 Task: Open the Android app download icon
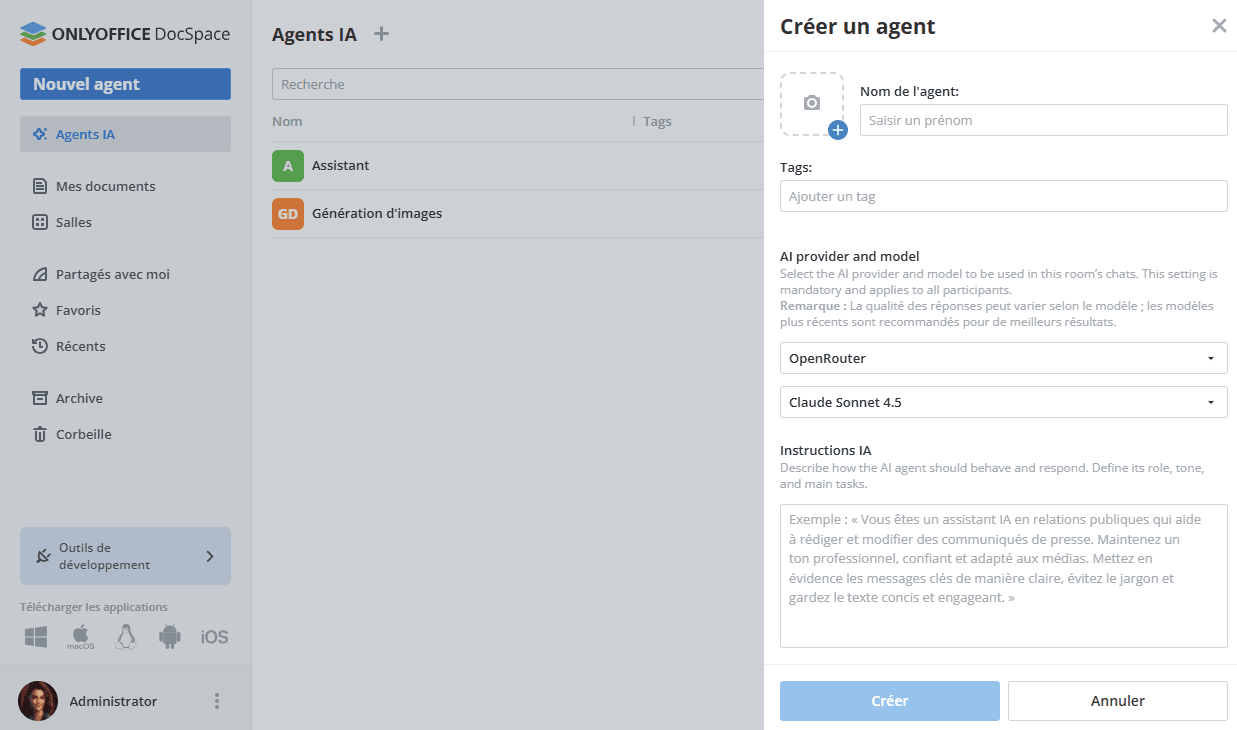(170, 637)
